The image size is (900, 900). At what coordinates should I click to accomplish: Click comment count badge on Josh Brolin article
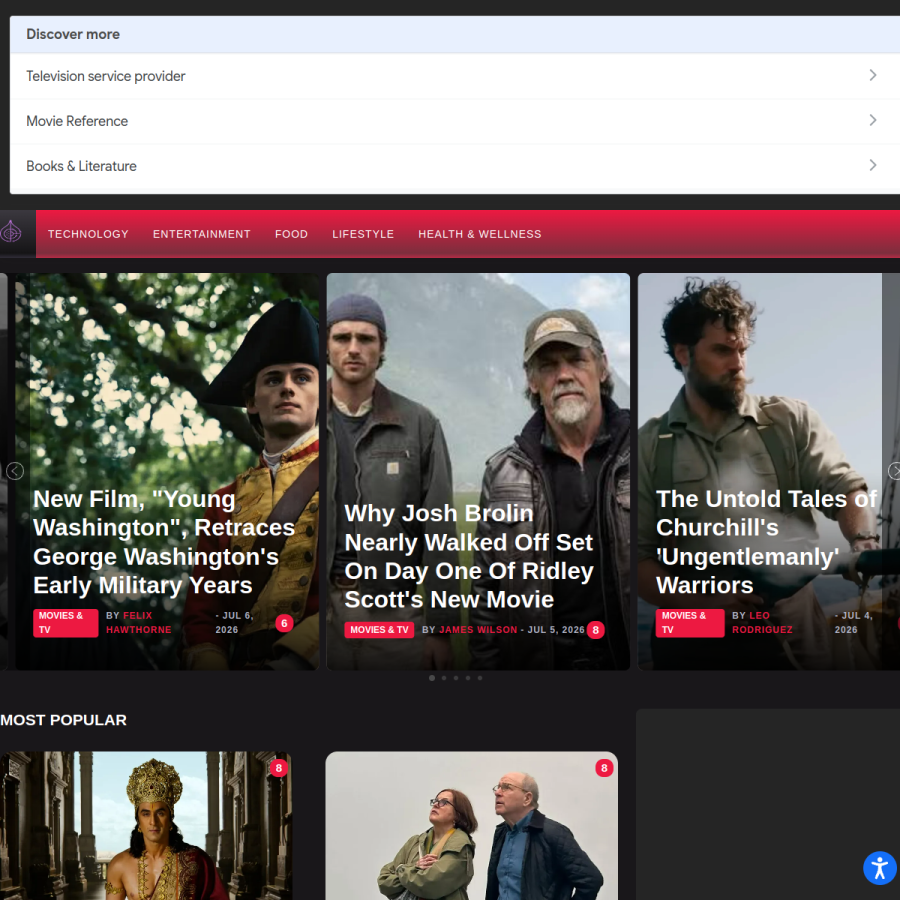point(596,630)
